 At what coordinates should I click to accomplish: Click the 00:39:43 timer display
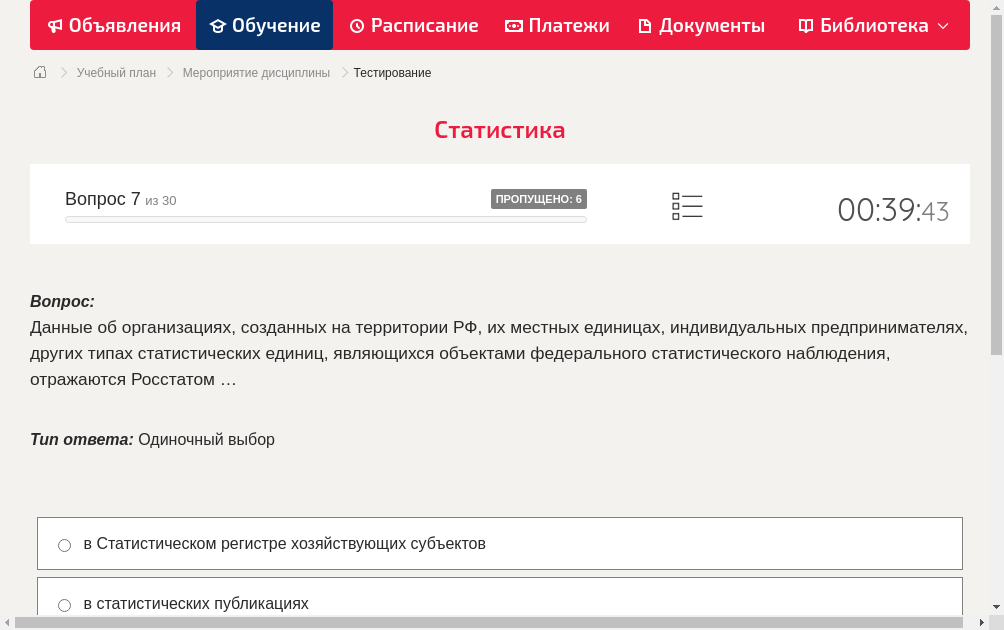coord(893,210)
